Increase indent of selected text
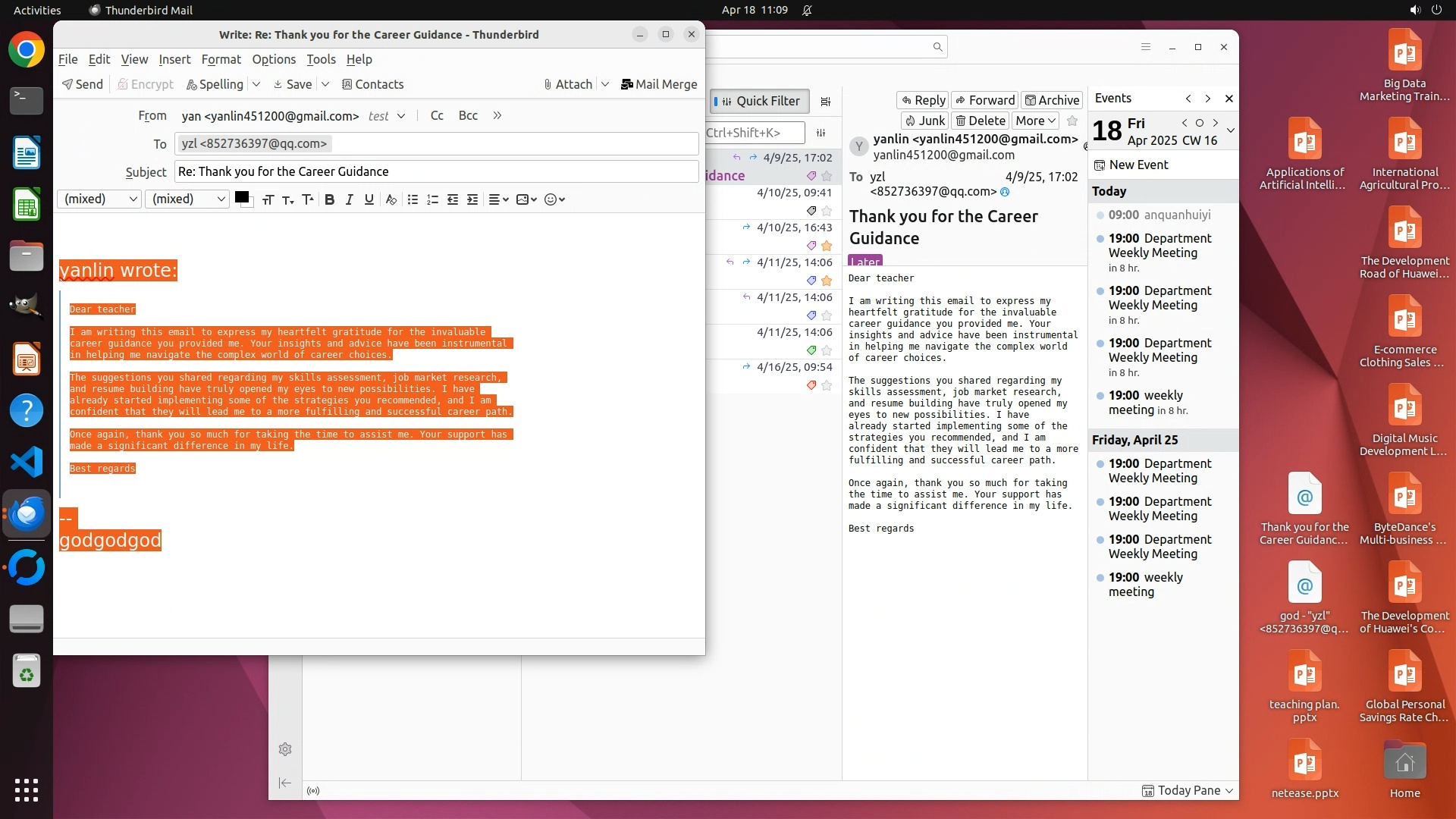The width and height of the screenshot is (1456, 819). (472, 199)
